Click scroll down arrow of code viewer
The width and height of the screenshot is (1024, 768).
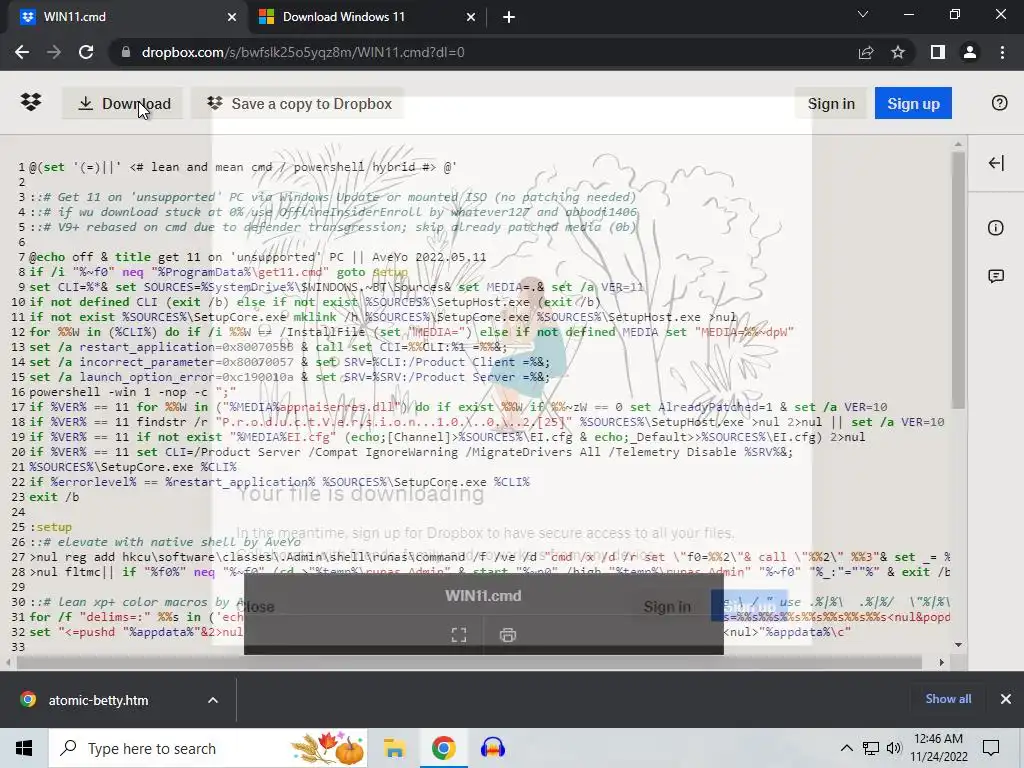click(958, 645)
